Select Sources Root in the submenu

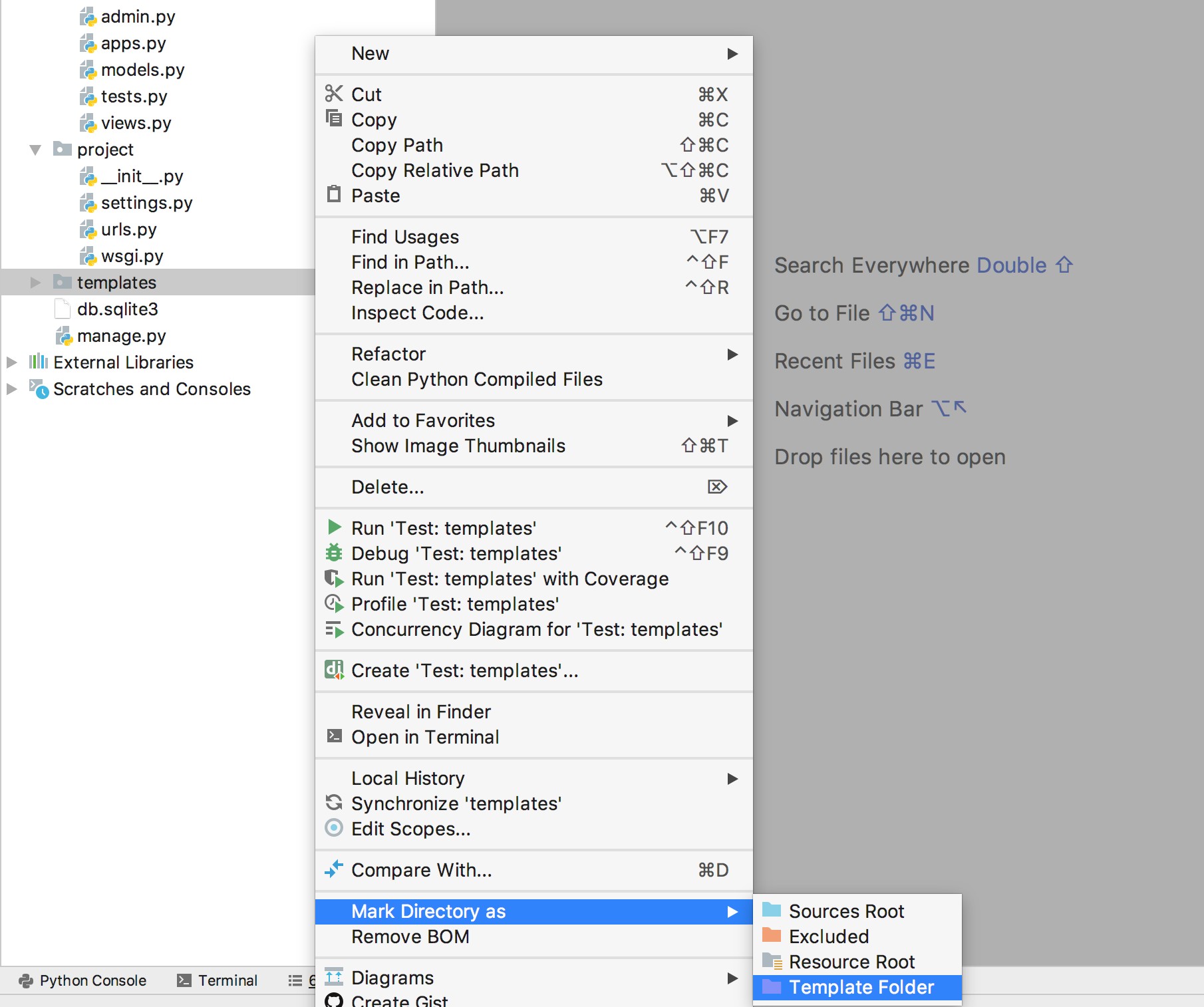coord(845,911)
